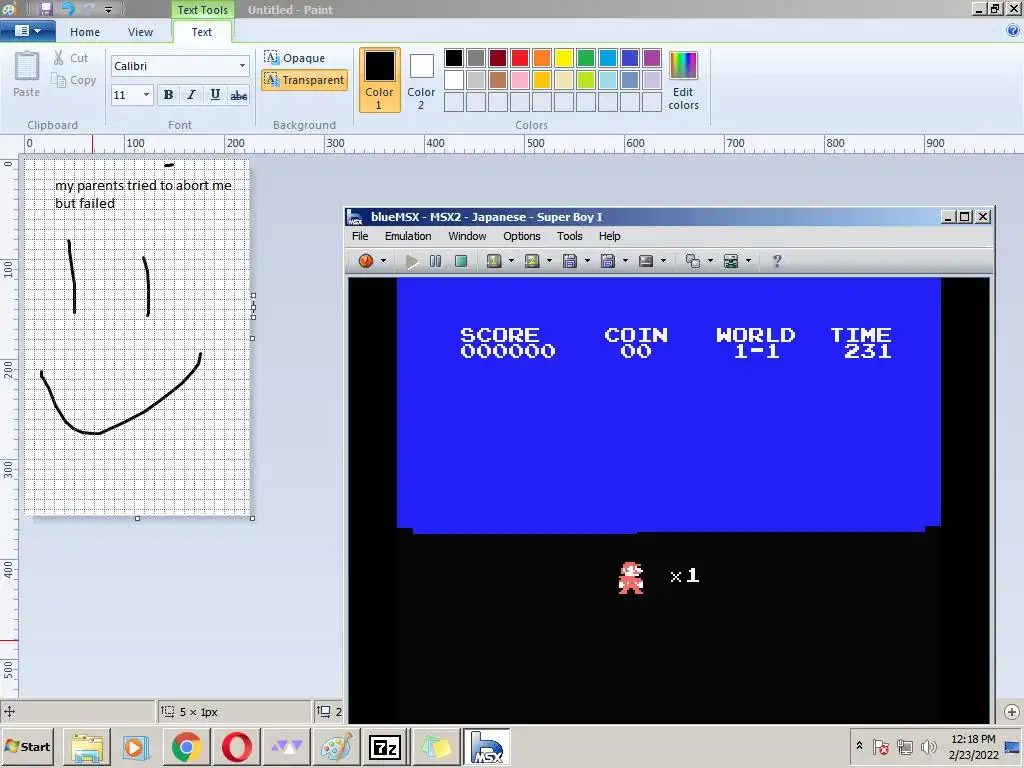Pick the red color swatch
Image resolution: width=1024 pixels, height=768 pixels.
[520, 58]
